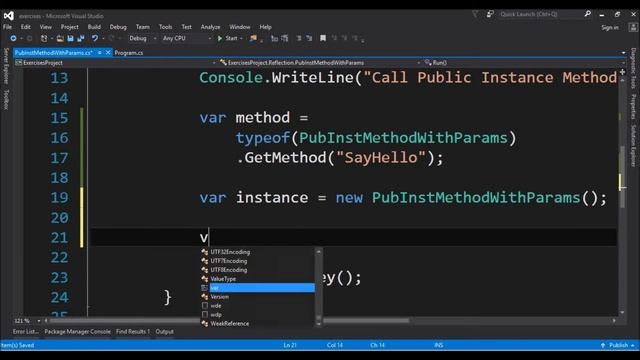The image size is (640, 360).
Task: Click the Save All toolbar icon
Action: tap(81, 38)
